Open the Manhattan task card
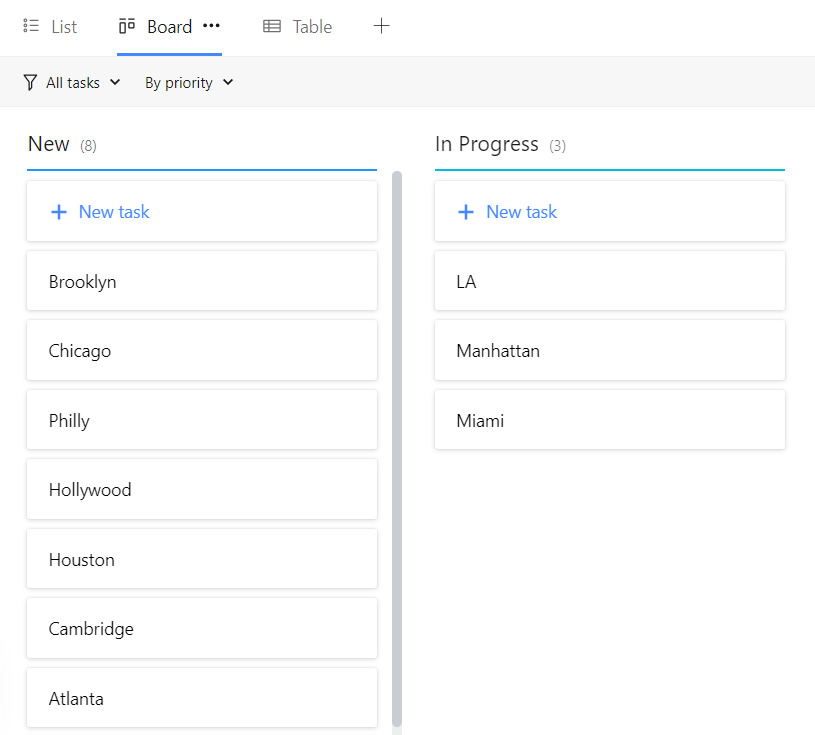815x735 pixels. pos(610,350)
